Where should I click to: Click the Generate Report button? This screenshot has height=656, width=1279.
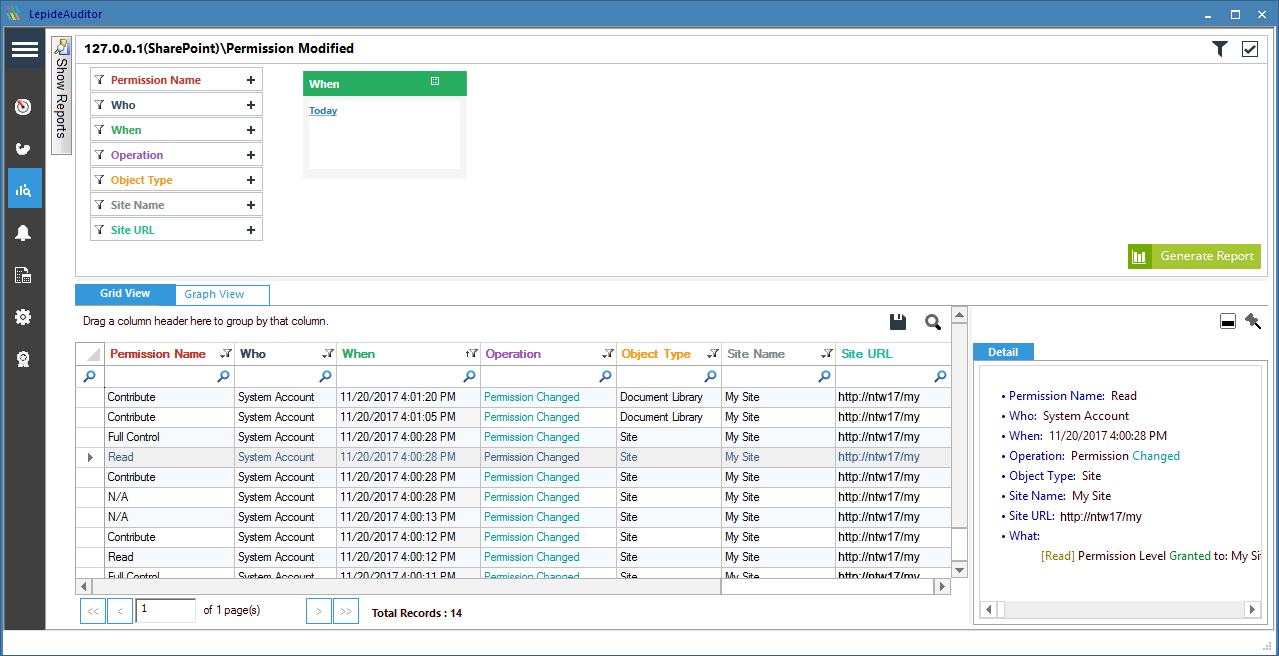click(x=1194, y=256)
